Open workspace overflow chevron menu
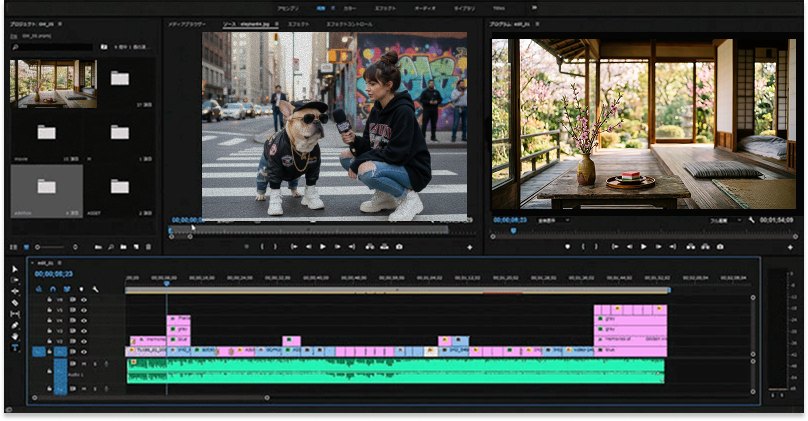The width and height of the screenshot is (808, 421). click(534, 8)
